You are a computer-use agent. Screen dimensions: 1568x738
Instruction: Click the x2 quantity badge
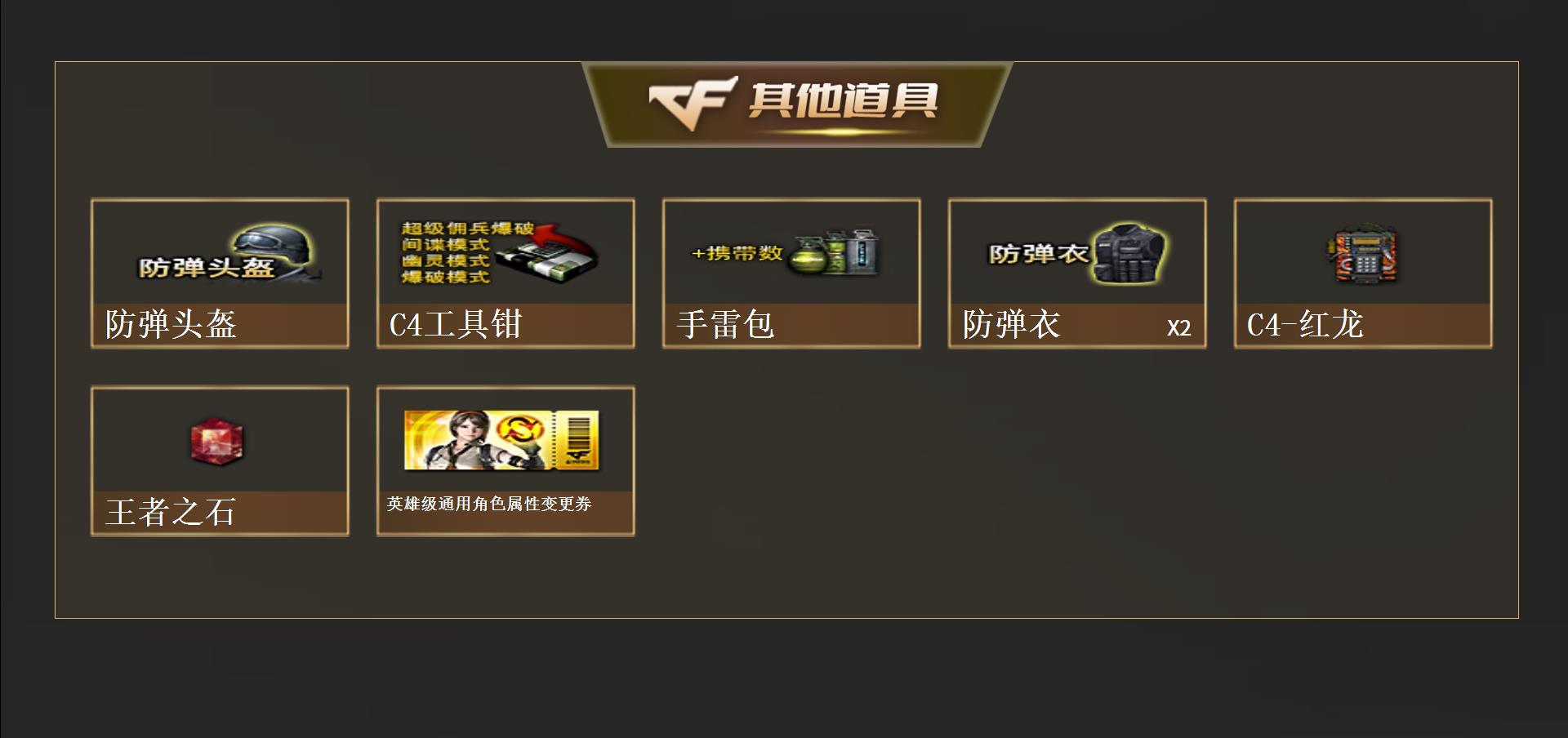[x=1178, y=327]
